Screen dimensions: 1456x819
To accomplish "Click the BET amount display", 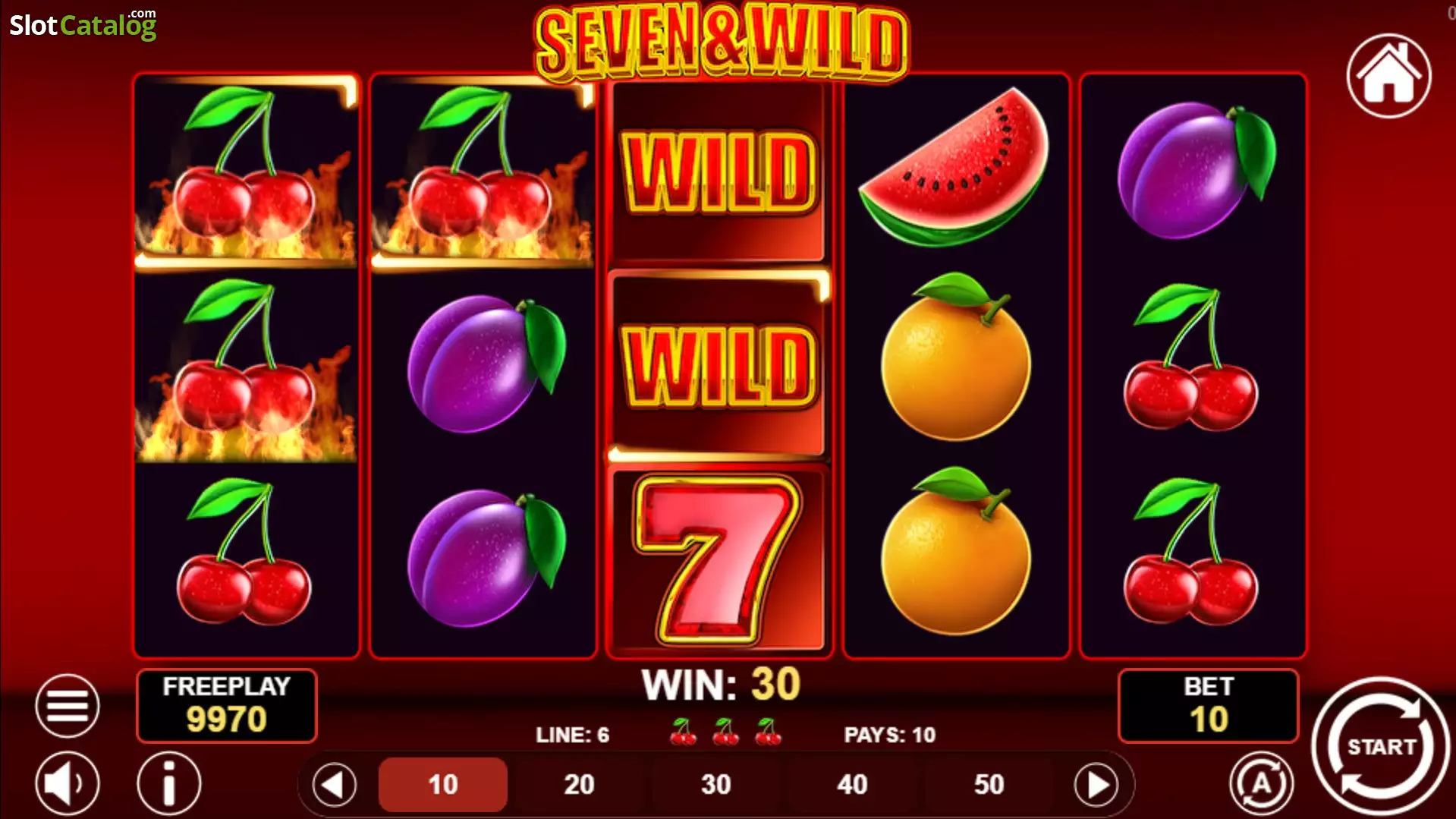I will click(1208, 705).
